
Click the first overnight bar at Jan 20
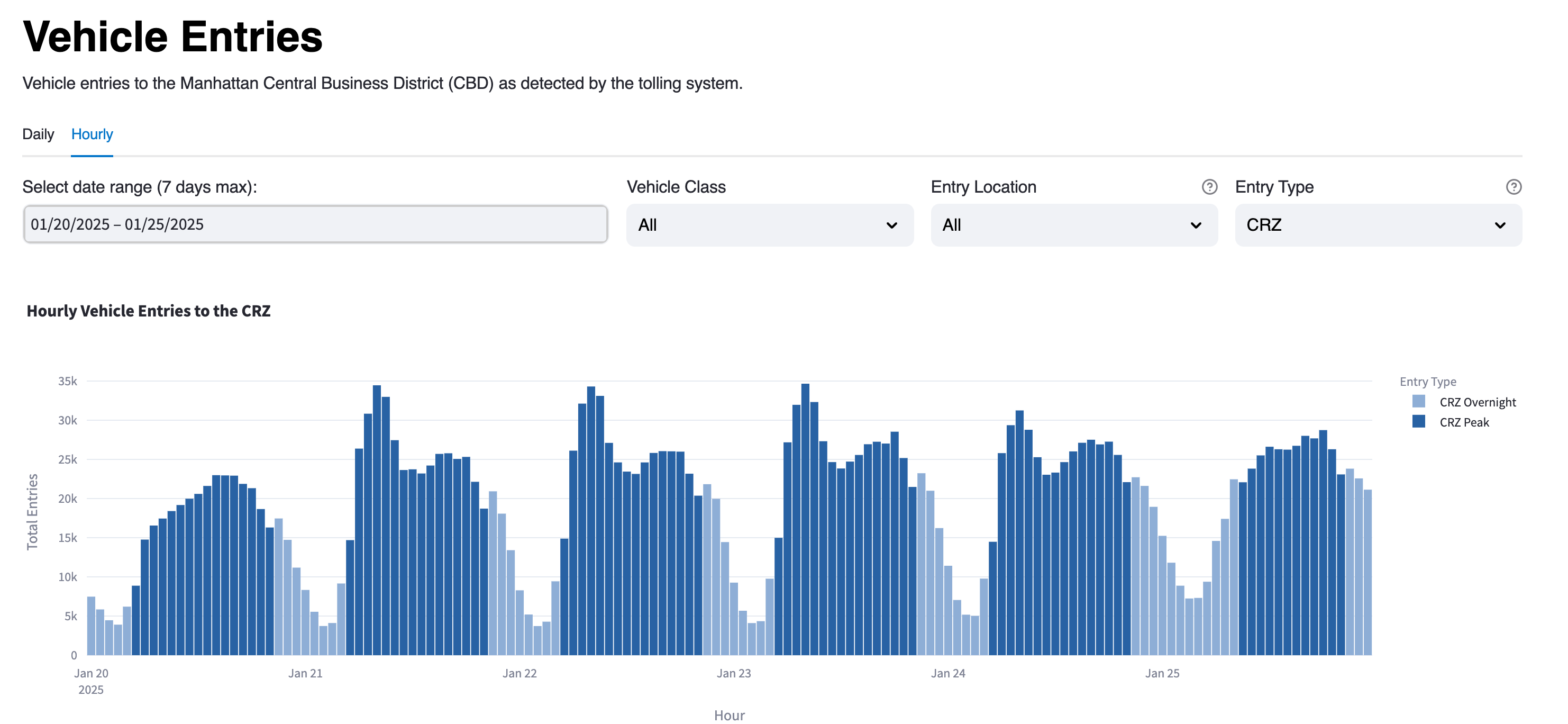pos(92,626)
